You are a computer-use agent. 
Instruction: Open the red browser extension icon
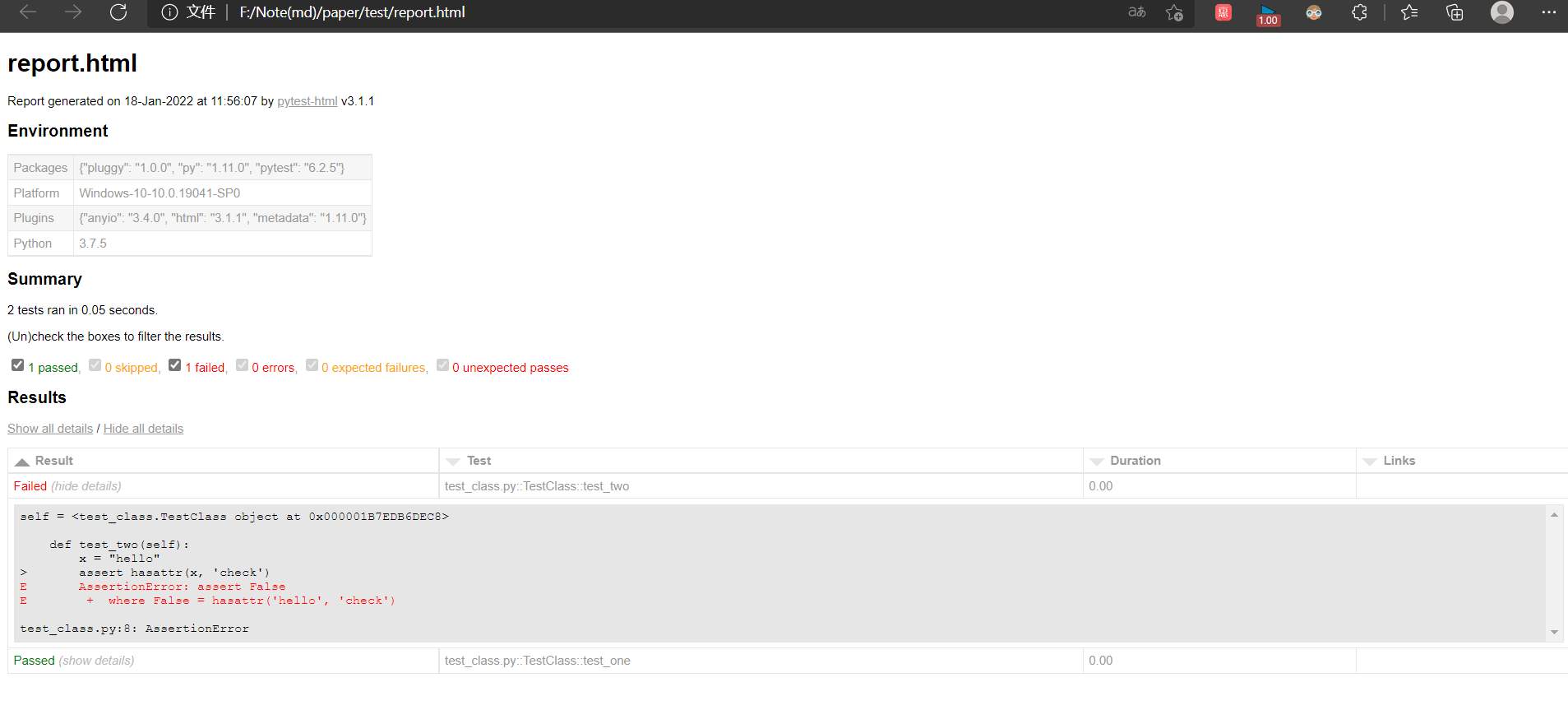1223,12
